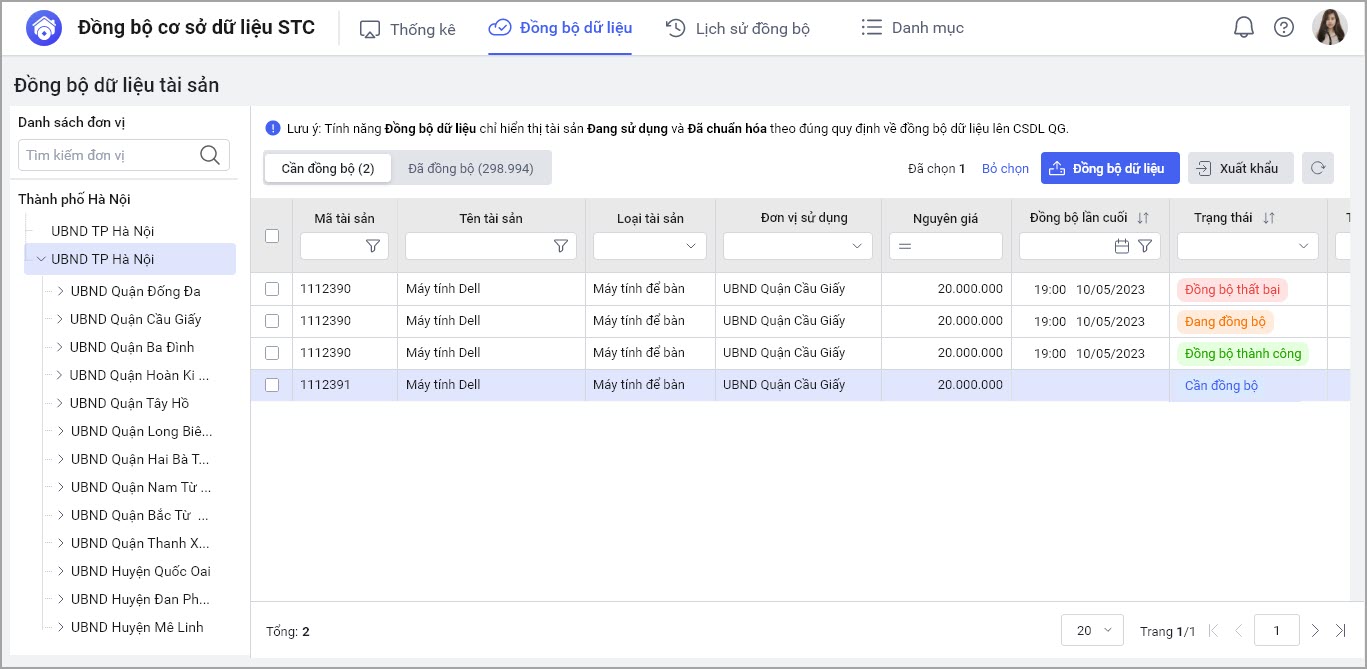Switch to the Đã đồng bộ (298.994) tab
This screenshot has width=1367, height=669.
coord(470,168)
